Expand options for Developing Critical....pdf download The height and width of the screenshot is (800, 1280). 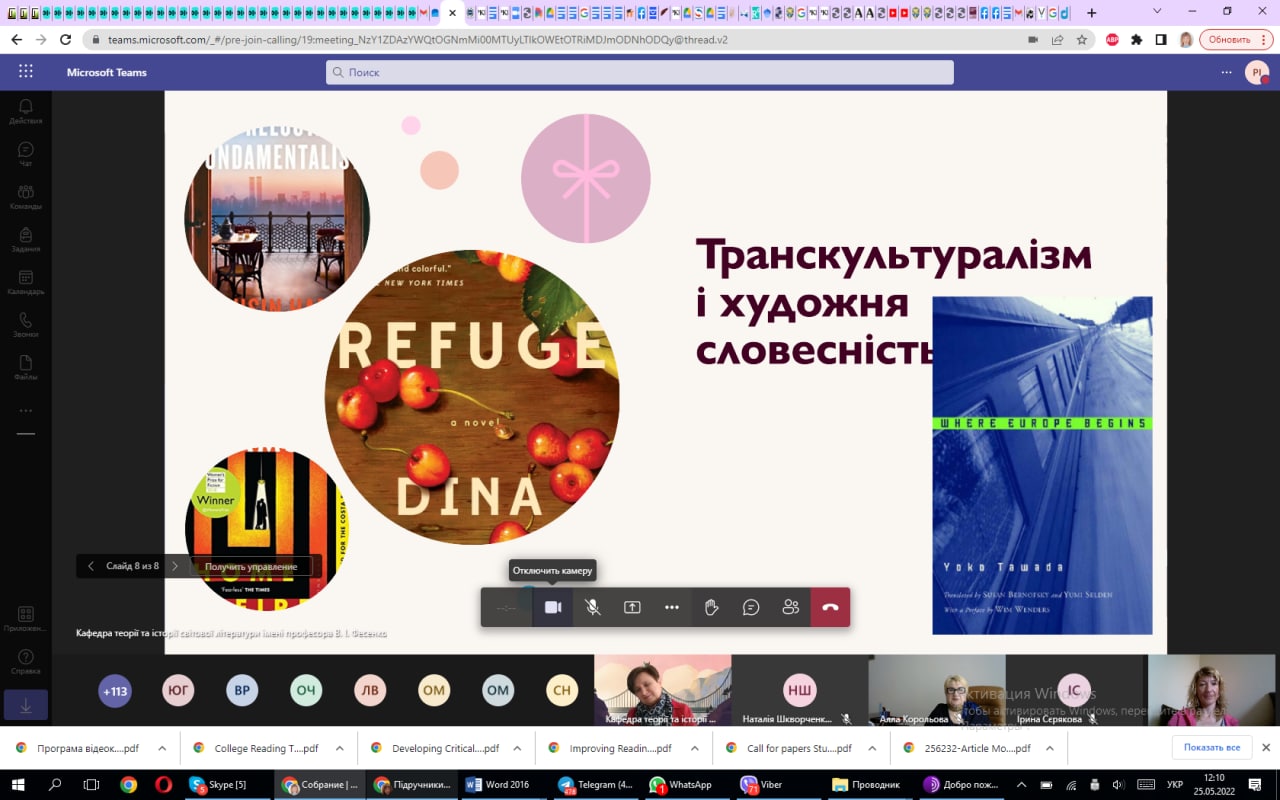pos(517,748)
